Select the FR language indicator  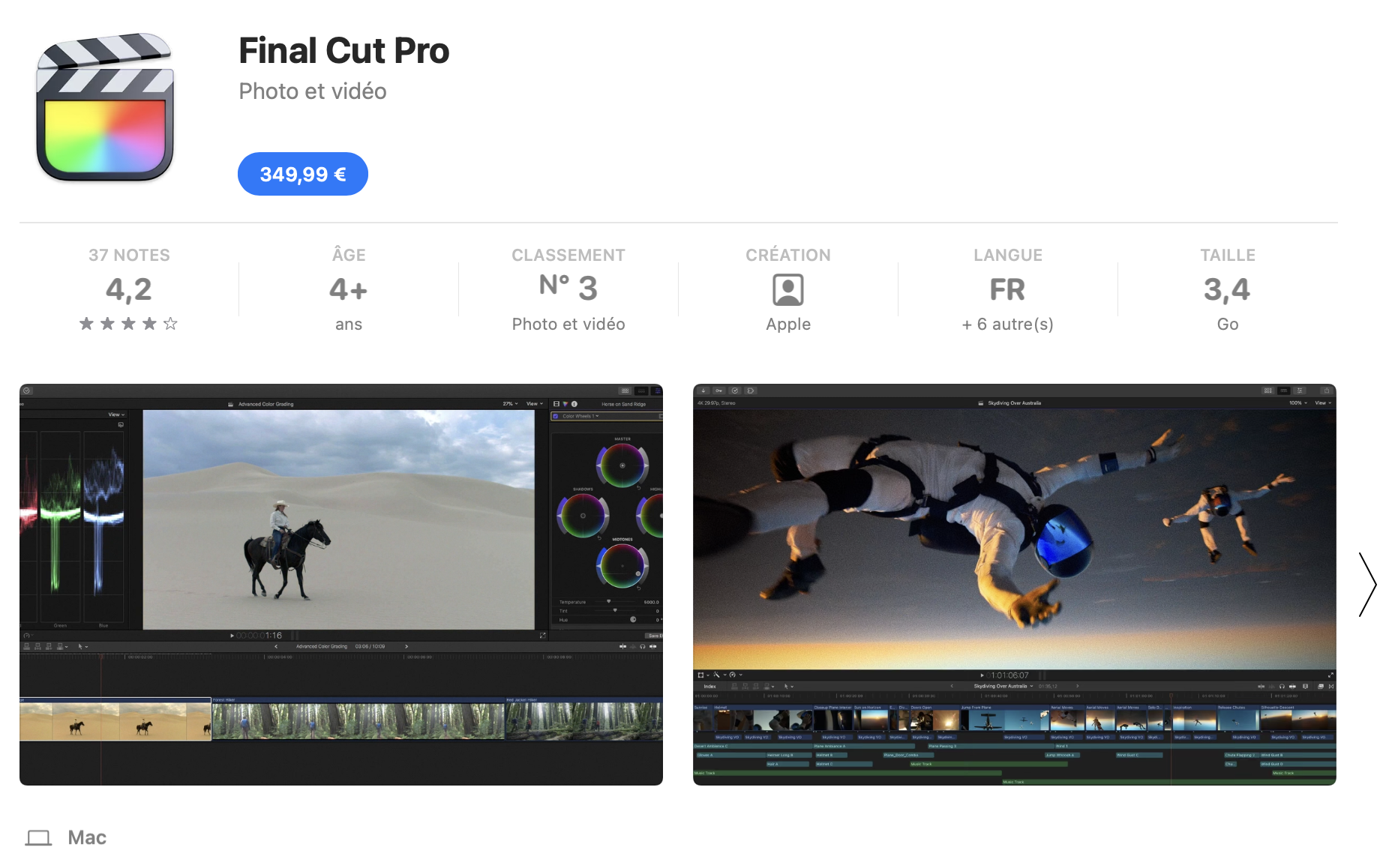1007,289
